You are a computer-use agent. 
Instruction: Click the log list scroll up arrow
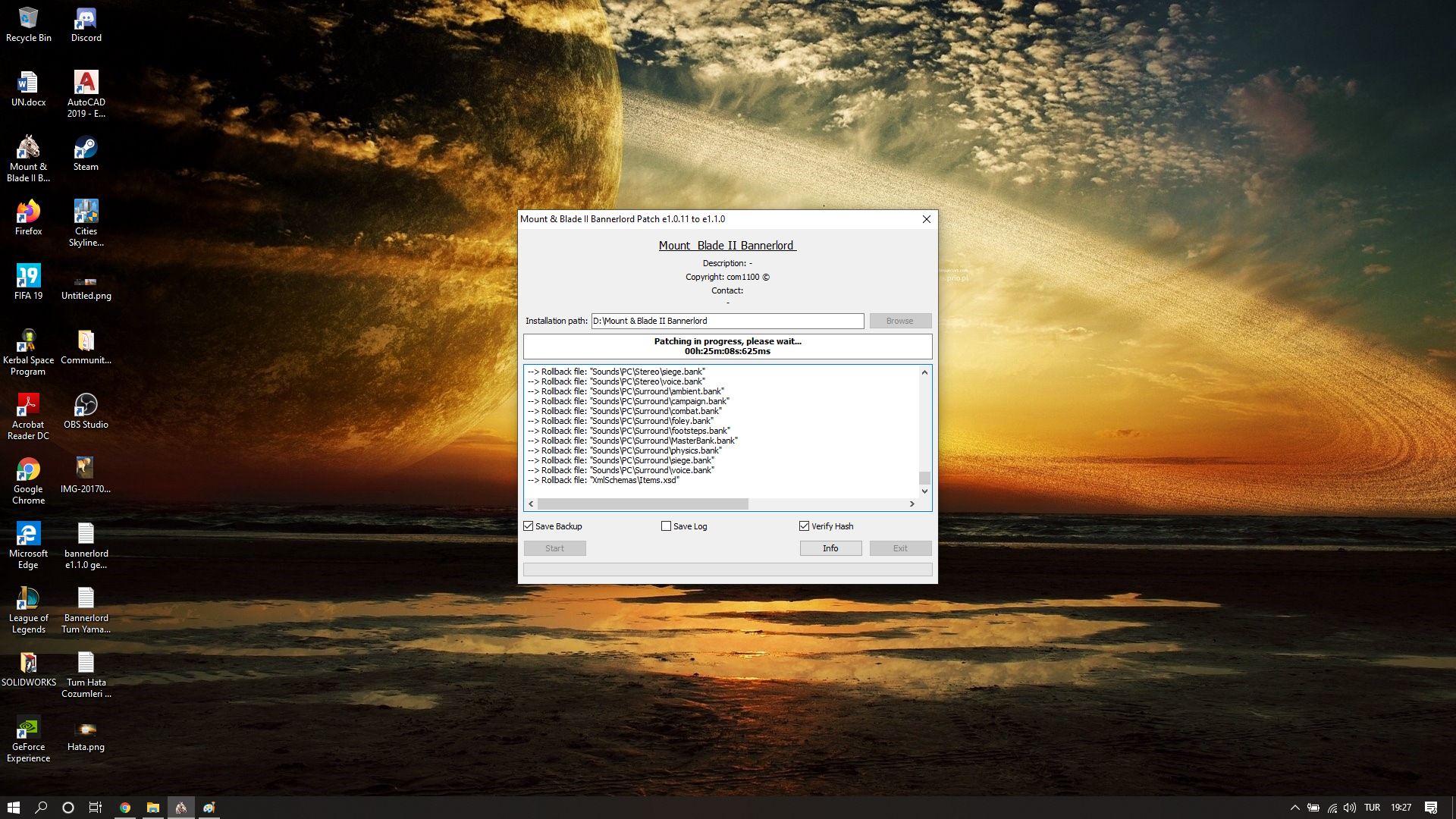point(924,372)
